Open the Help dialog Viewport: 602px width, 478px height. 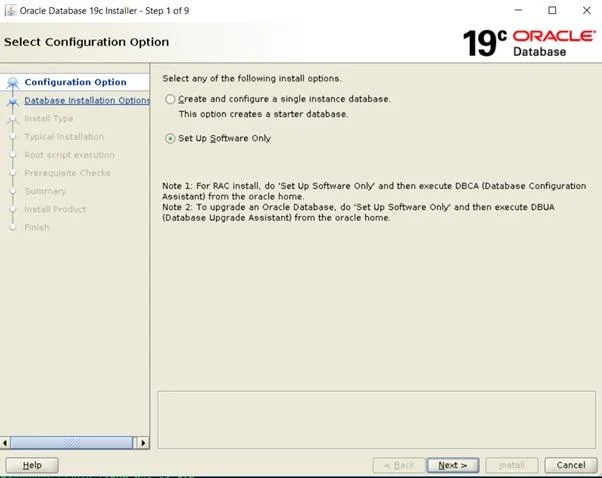click(32, 465)
